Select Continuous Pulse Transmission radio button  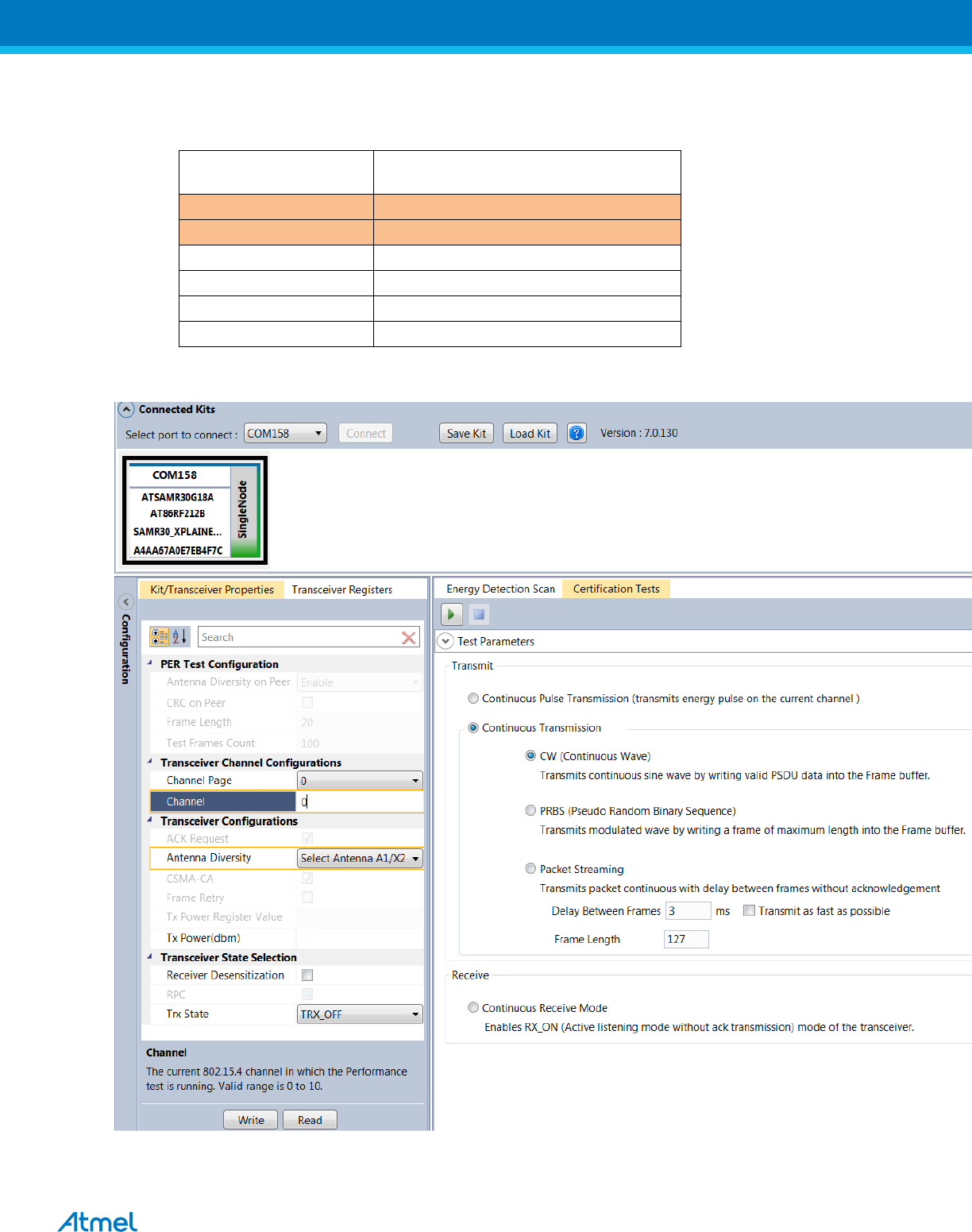(473, 698)
